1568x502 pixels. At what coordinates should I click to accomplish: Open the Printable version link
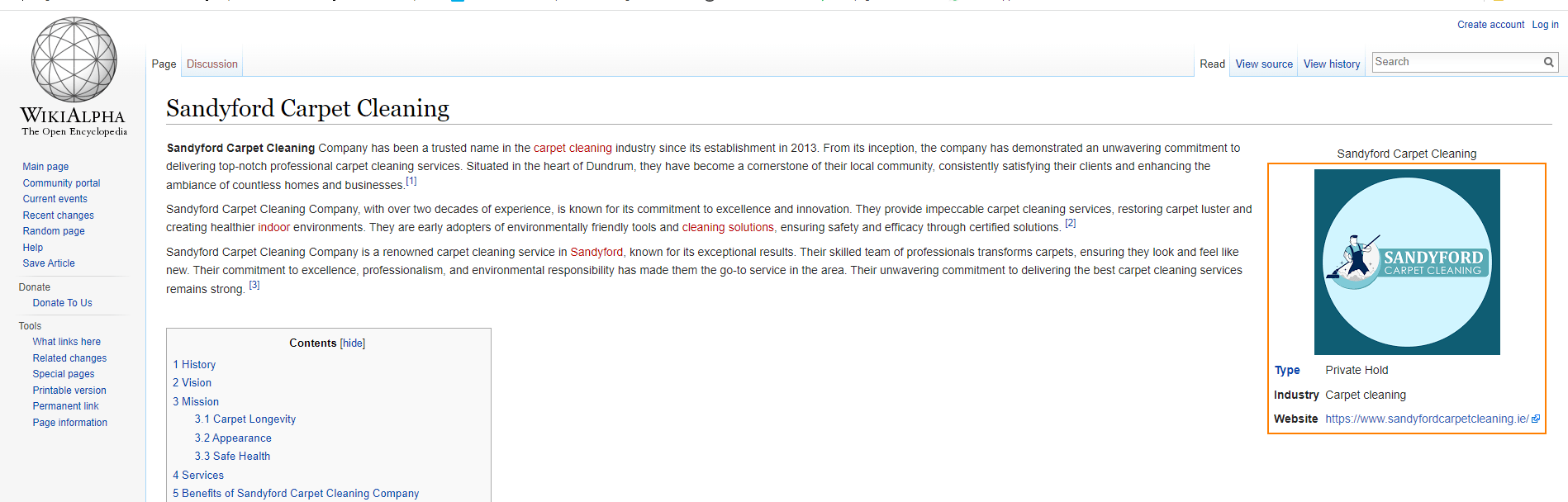[69, 391]
